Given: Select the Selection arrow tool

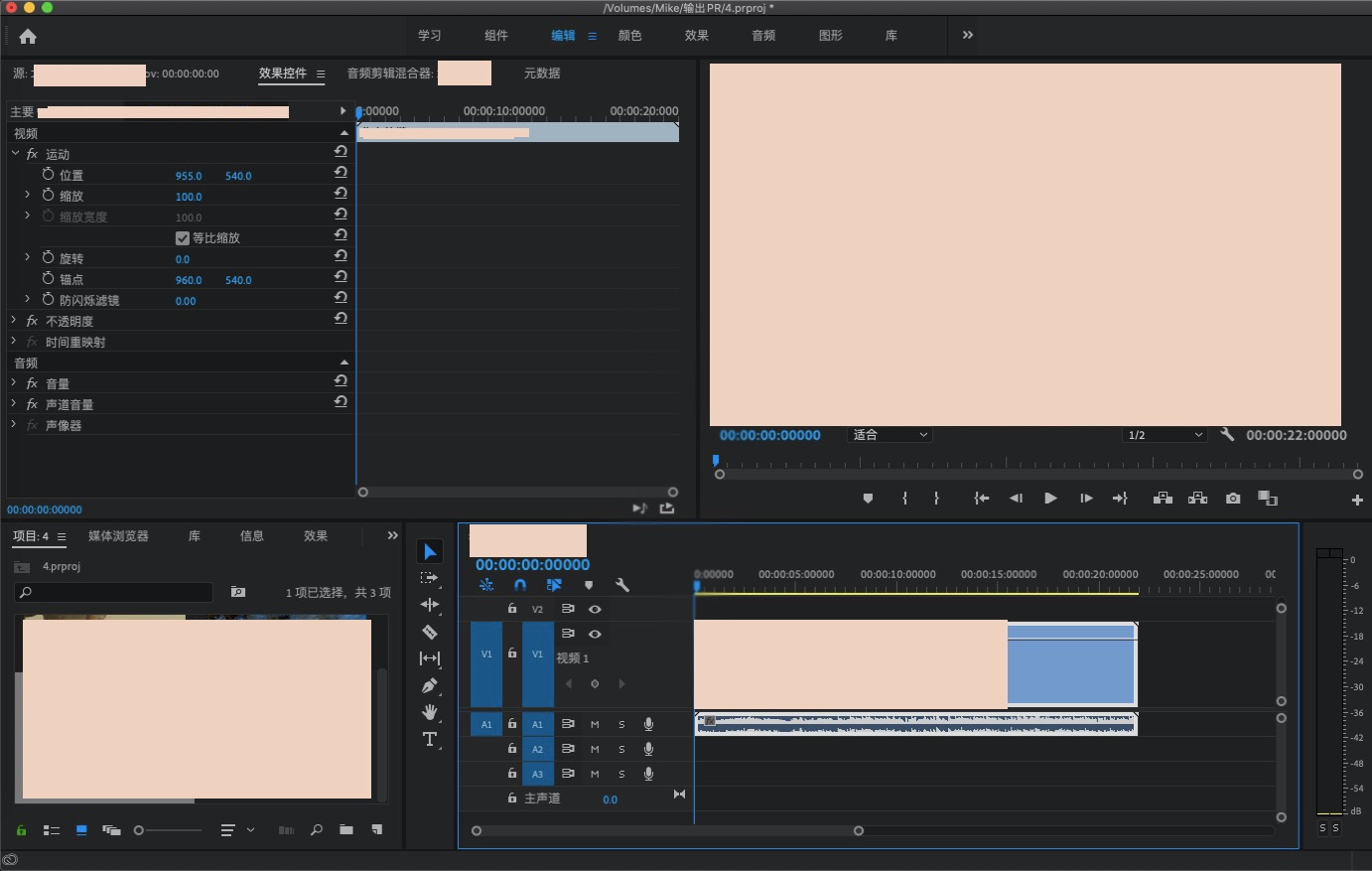Looking at the screenshot, I should point(430,551).
